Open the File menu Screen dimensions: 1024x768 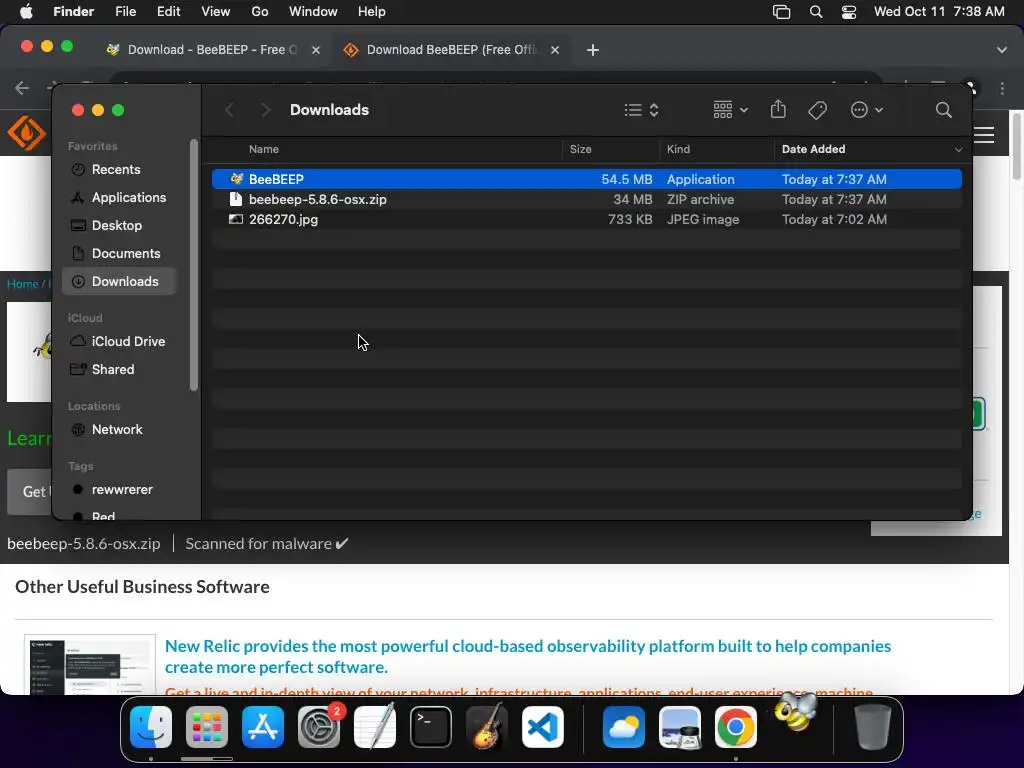[125, 12]
